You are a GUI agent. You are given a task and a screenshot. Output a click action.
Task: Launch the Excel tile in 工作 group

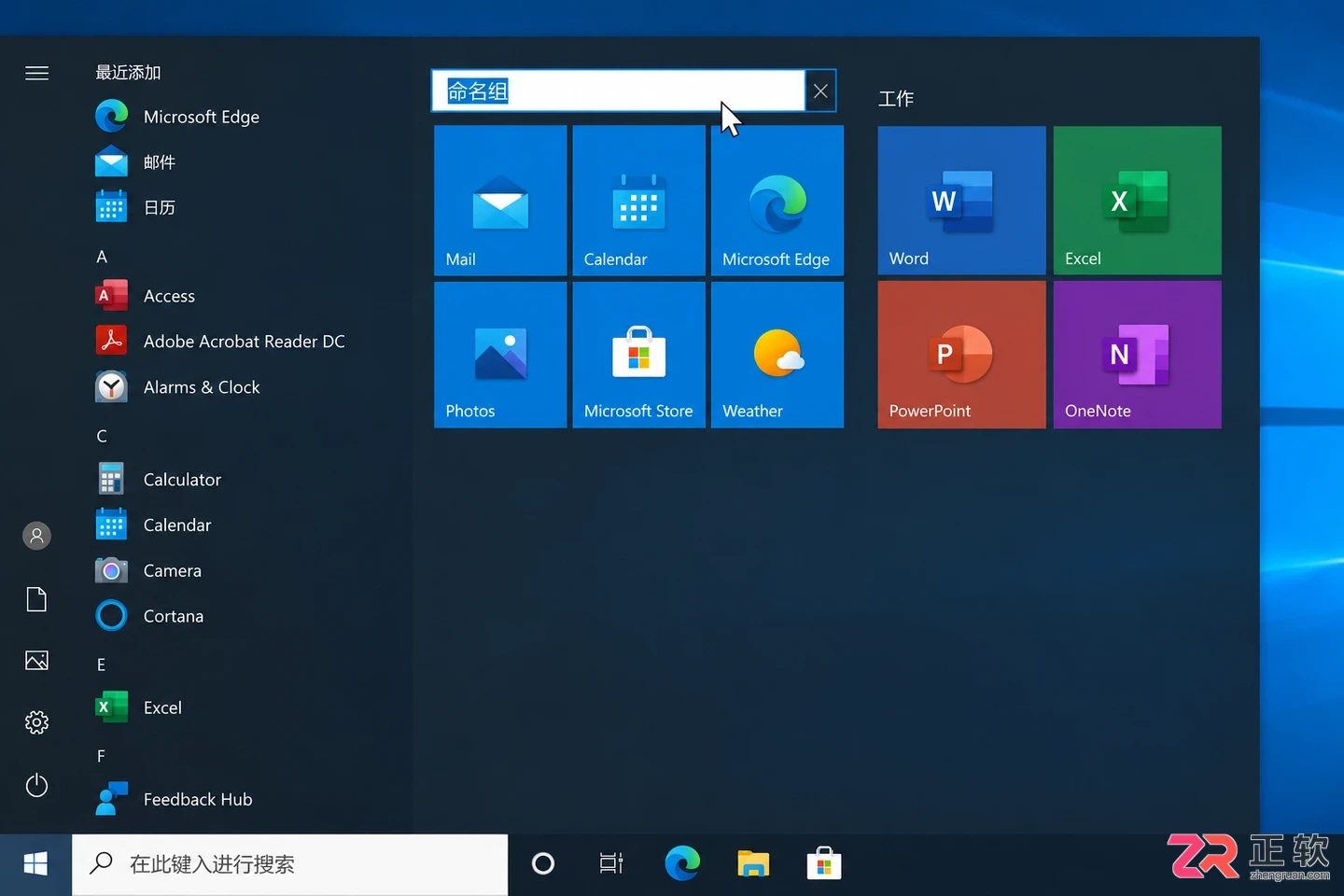point(1137,201)
